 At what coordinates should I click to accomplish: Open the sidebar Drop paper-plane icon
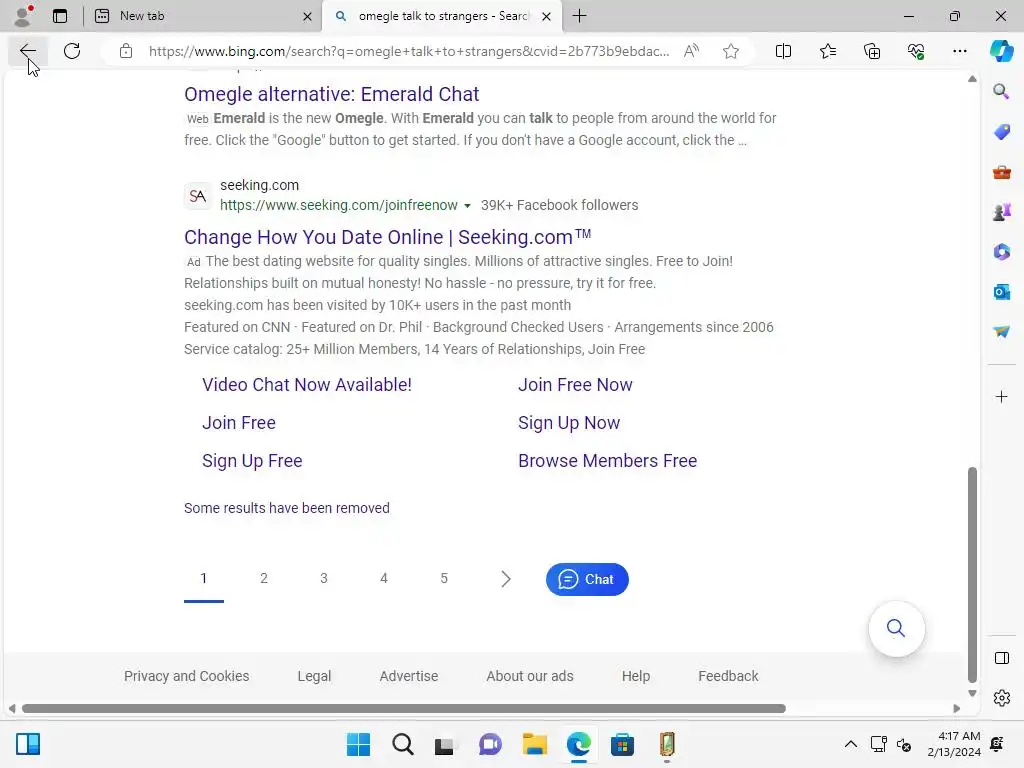1001,332
